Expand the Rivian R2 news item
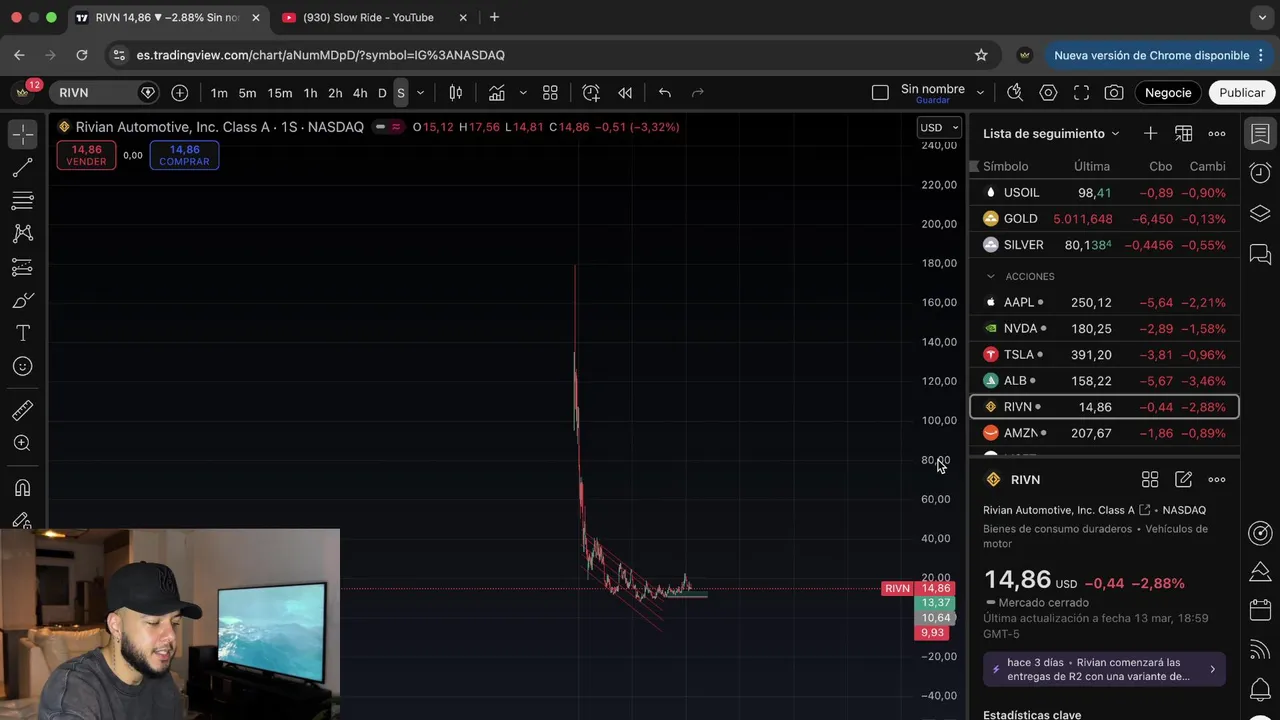This screenshot has height=720, width=1280. 1104,670
